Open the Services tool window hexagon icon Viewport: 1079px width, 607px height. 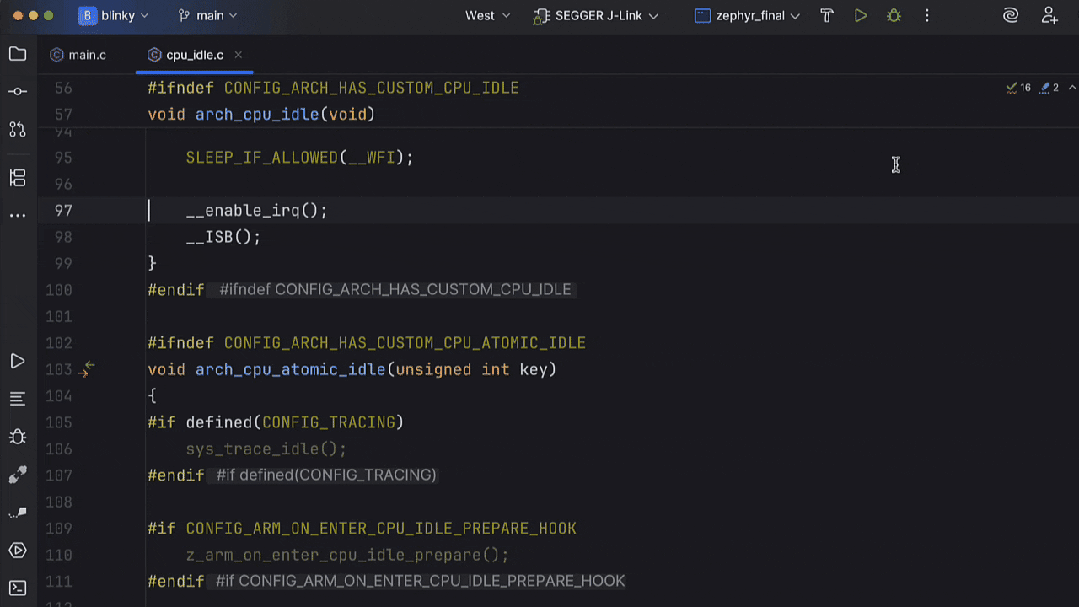17,550
